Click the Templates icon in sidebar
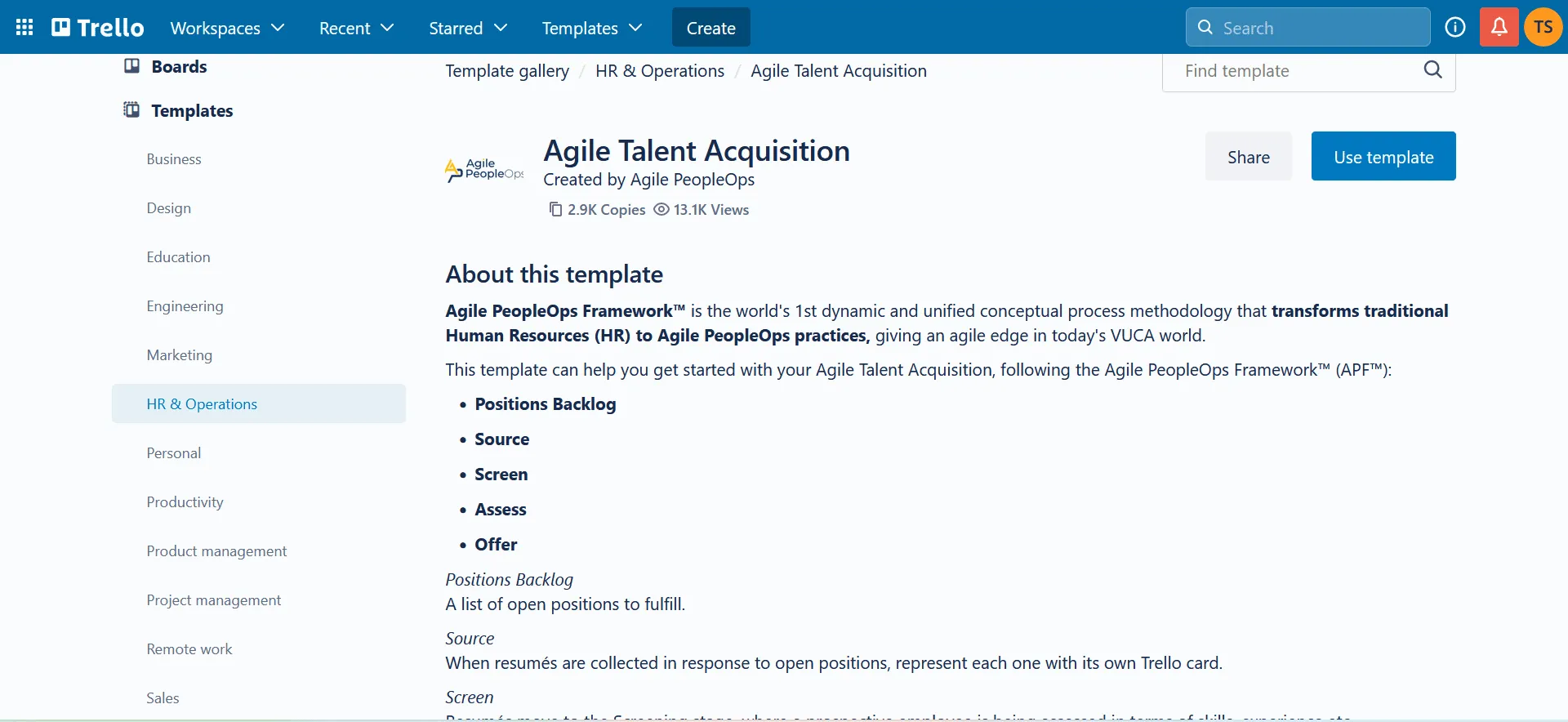The width and height of the screenshot is (1568, 722). (131, 110)
